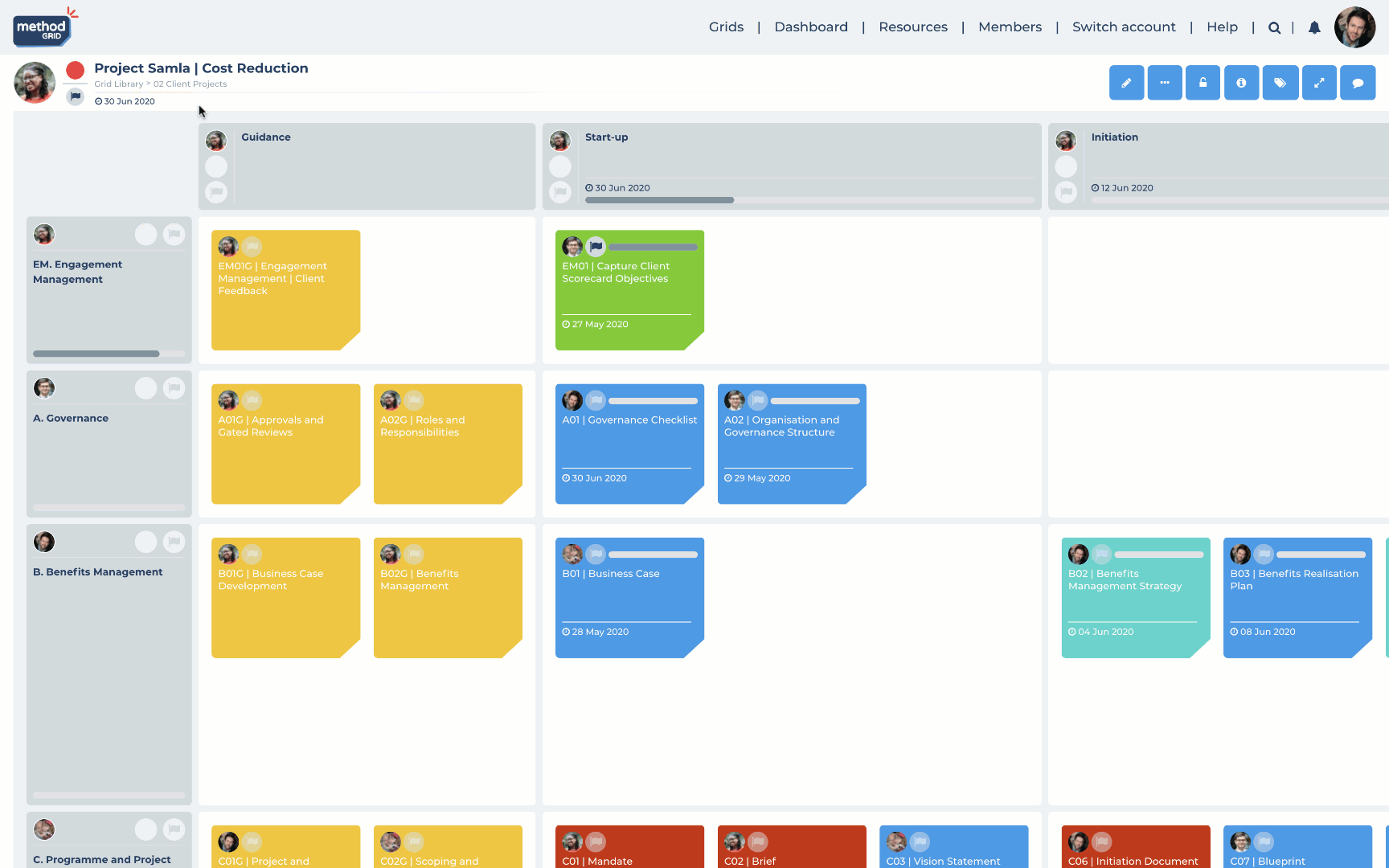Click the flag in EM. Engagement Management row
This screenshot has height=868, width=1389.
point(174,235)
